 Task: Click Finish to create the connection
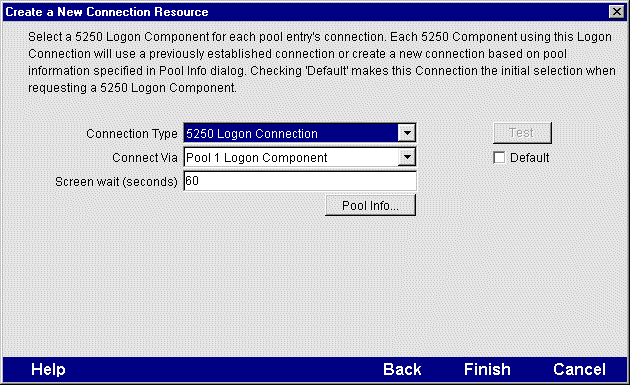pyautogui.click(x=487, y=369)
